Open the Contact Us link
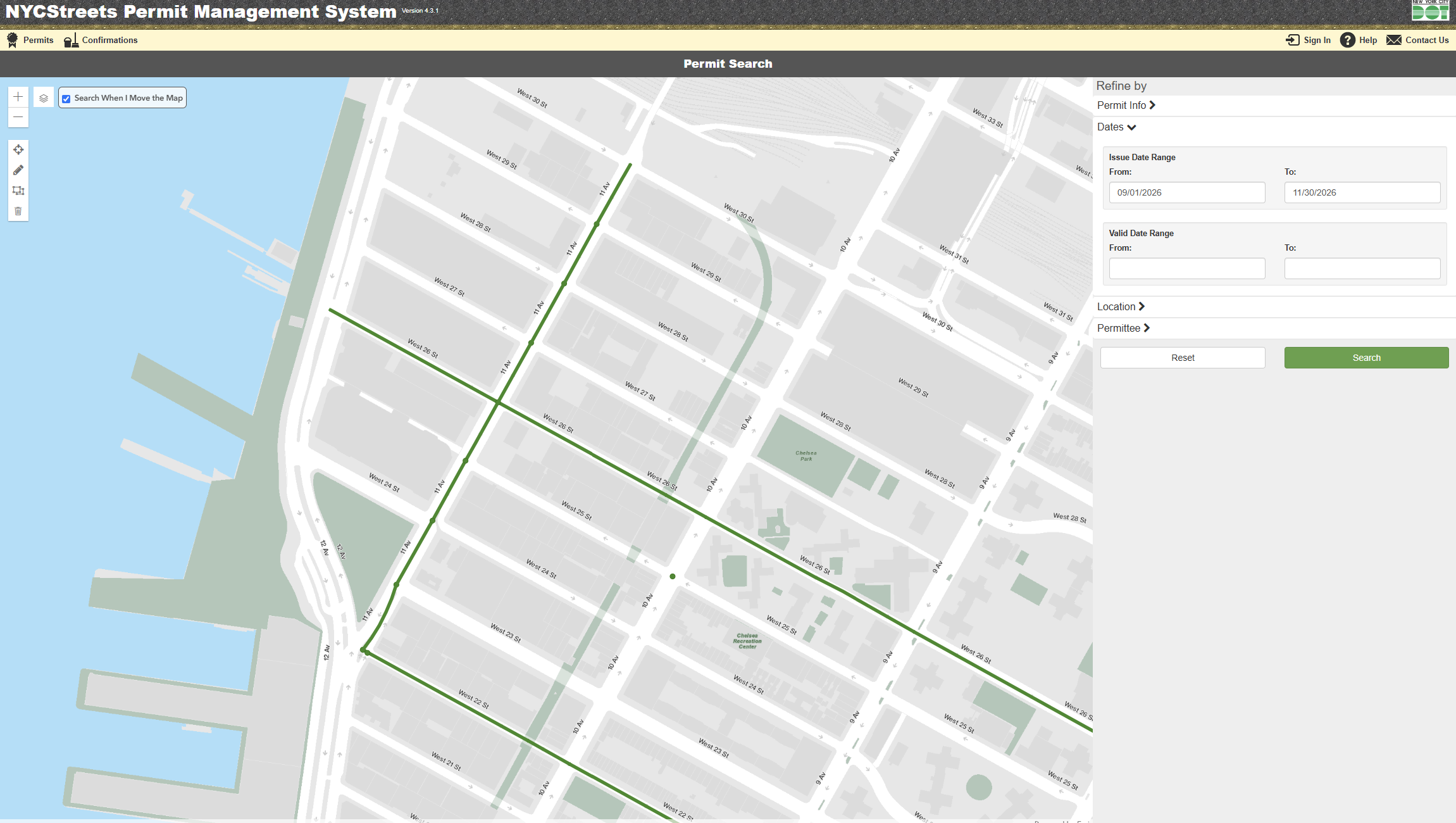Screen dimensions: 1456x823 click(1427, 40)
